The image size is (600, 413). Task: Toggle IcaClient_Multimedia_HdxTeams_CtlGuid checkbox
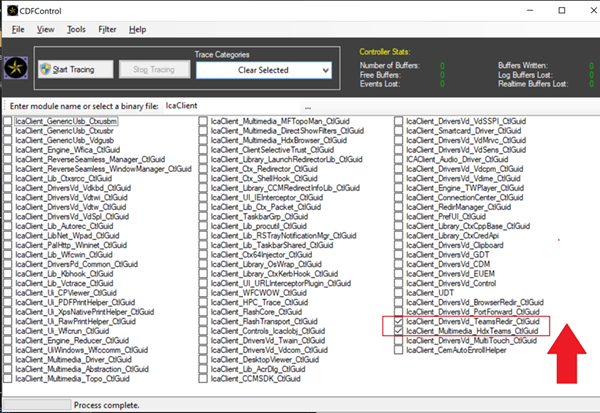[x=399, y=330]
